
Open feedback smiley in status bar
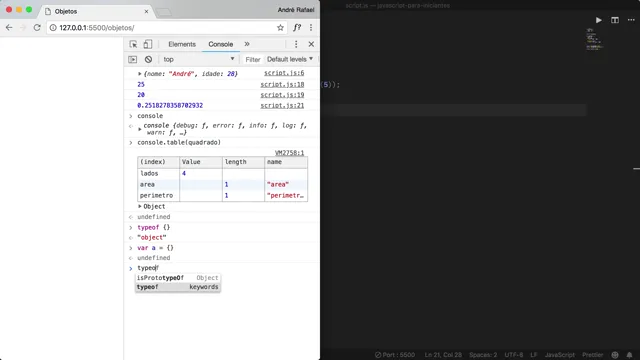[x=615, y=355]
